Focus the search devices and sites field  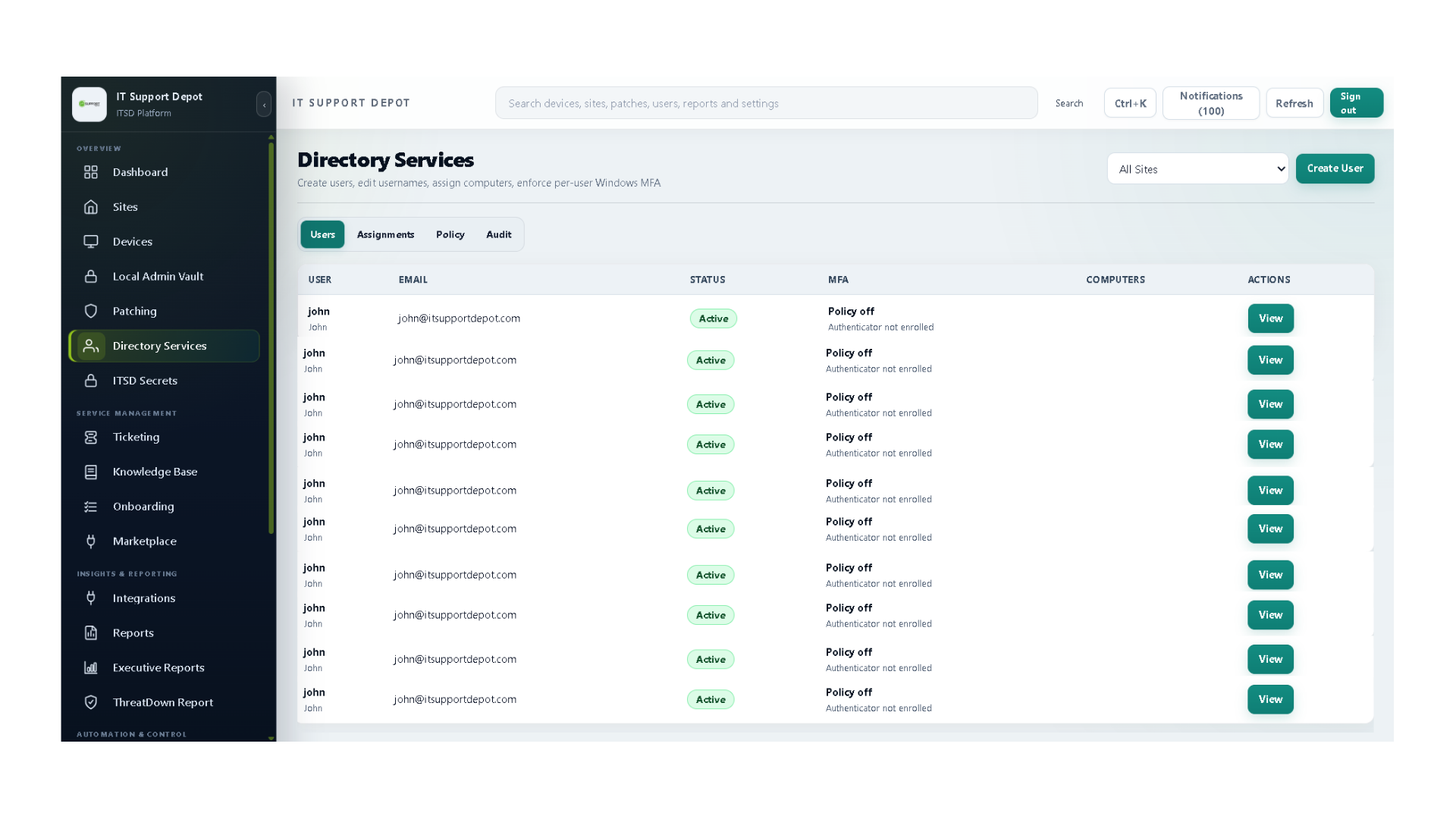[766, 104]
